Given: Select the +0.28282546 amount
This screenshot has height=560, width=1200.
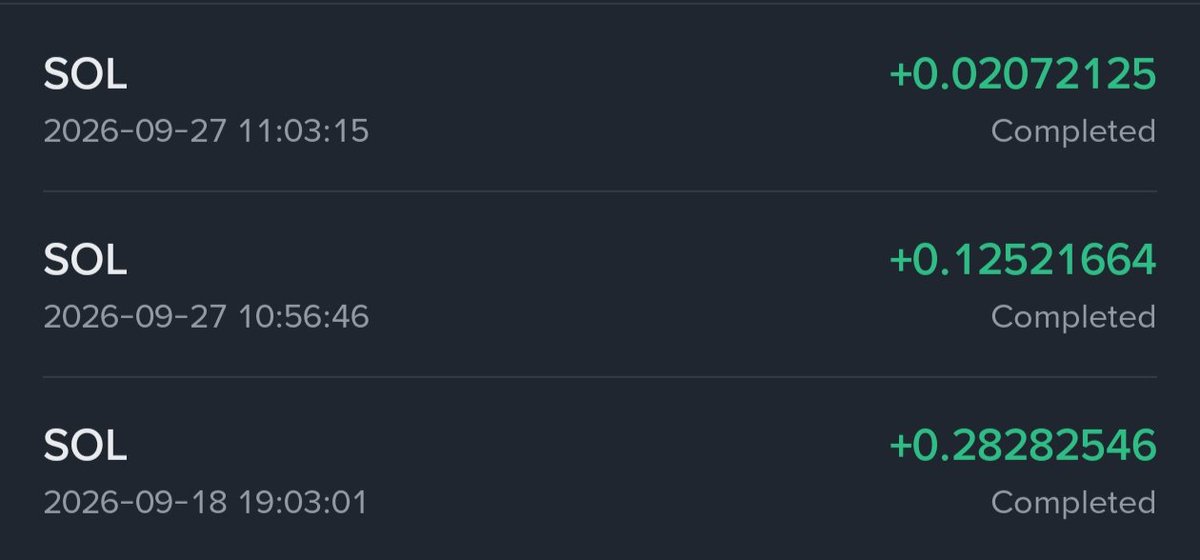Looking at the screenshot, I should tap(1022, 445).
